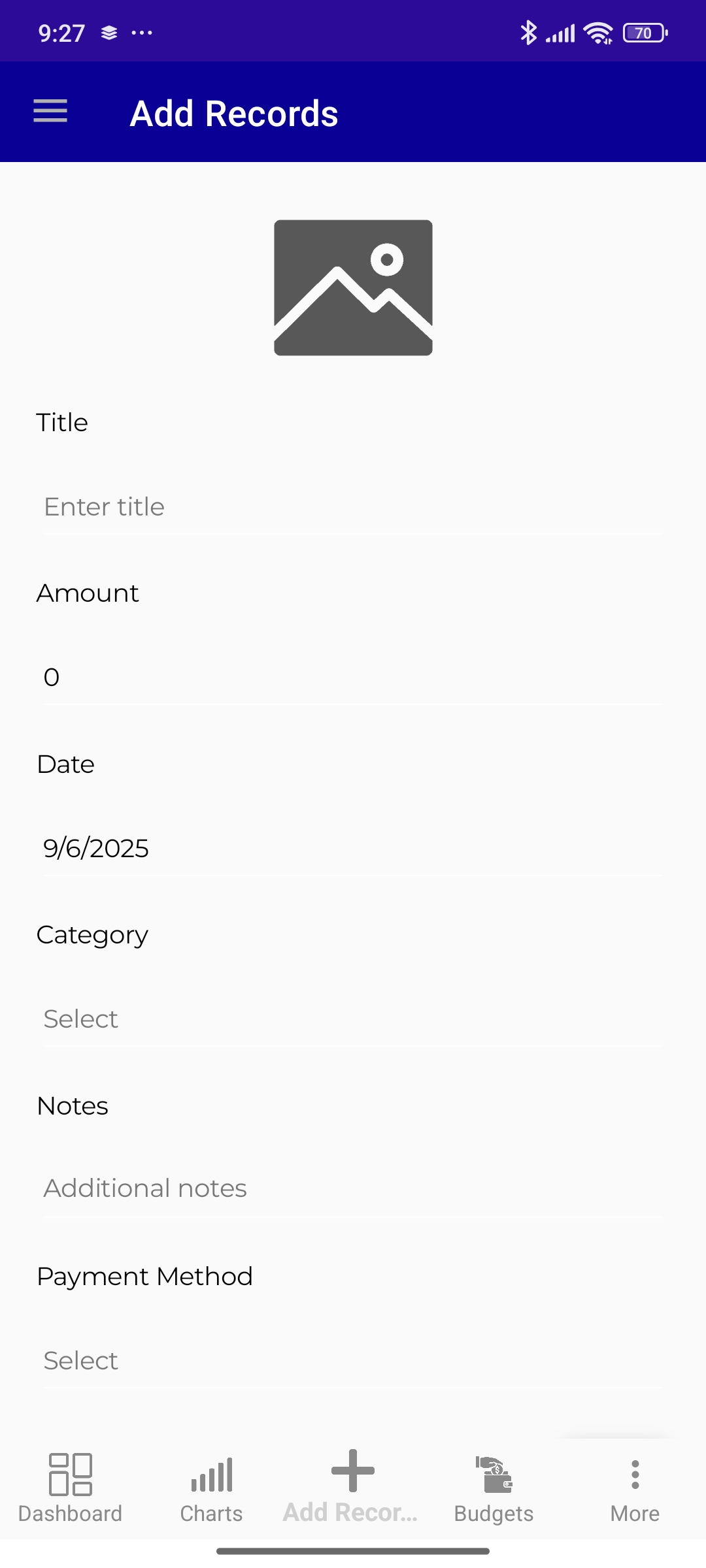
Task: Tap the battery indicator icon
Action: pos(645,33)
